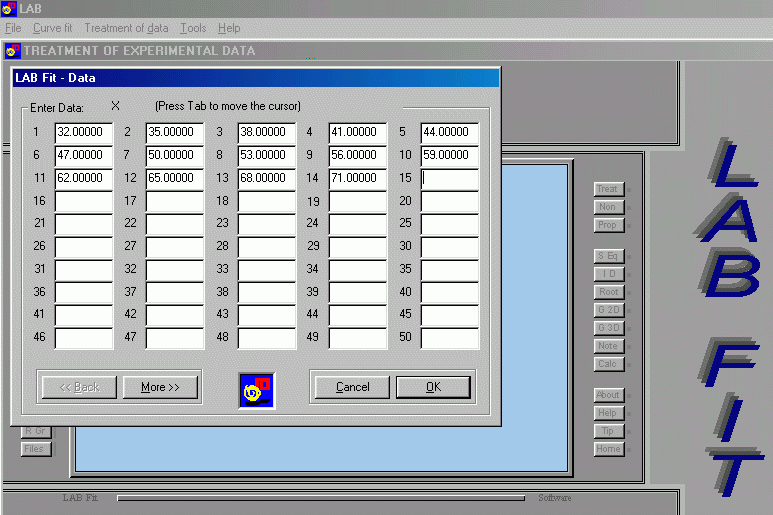Viewport: 773px width, 515px height.
Task: Click the Tip toolbar button
Action: 609,431
